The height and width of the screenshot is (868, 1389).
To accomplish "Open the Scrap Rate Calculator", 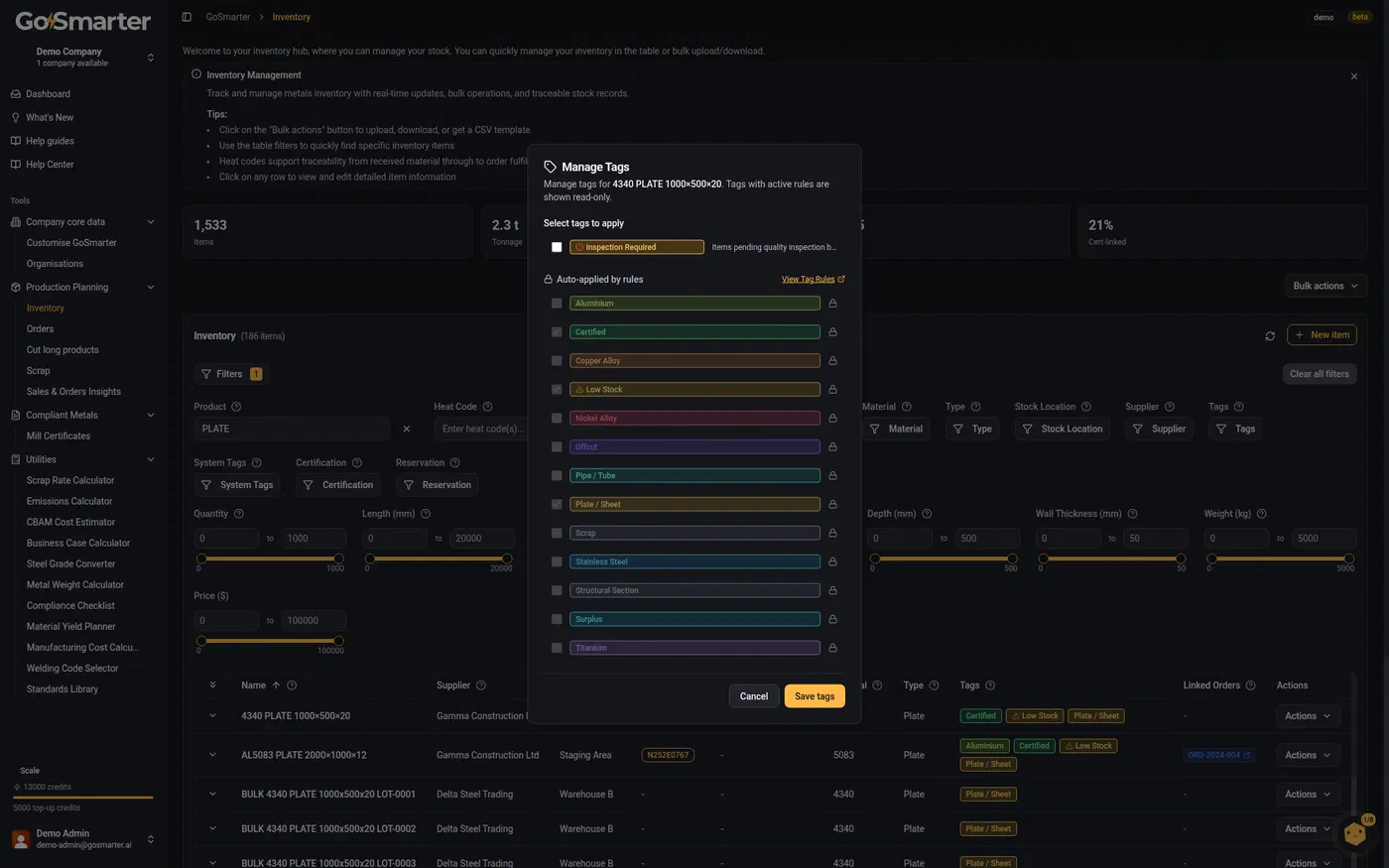I will click(70, 480).
